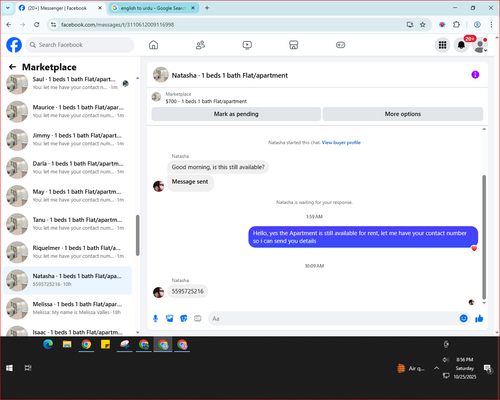The image size is (500, 400).
Task: Click the Aa message input field
Action: pos(333,319)
